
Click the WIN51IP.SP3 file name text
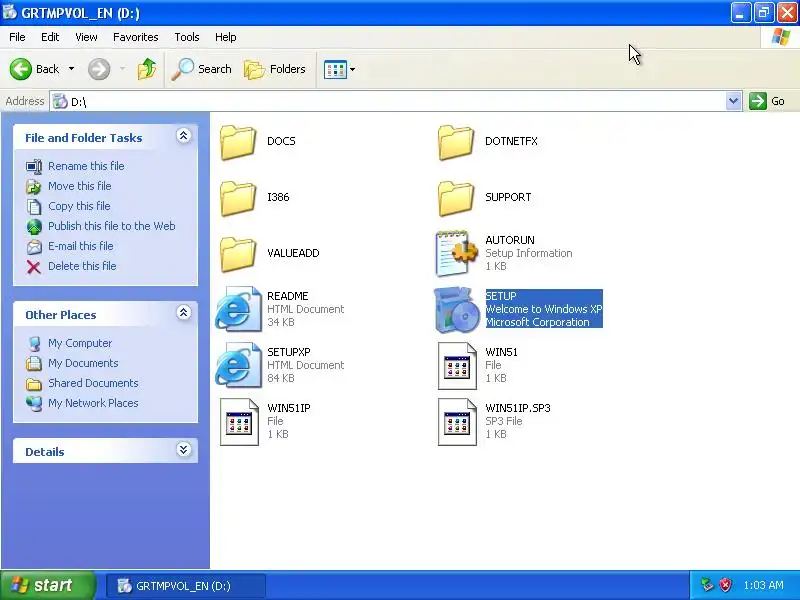click(x=518, y=408)
